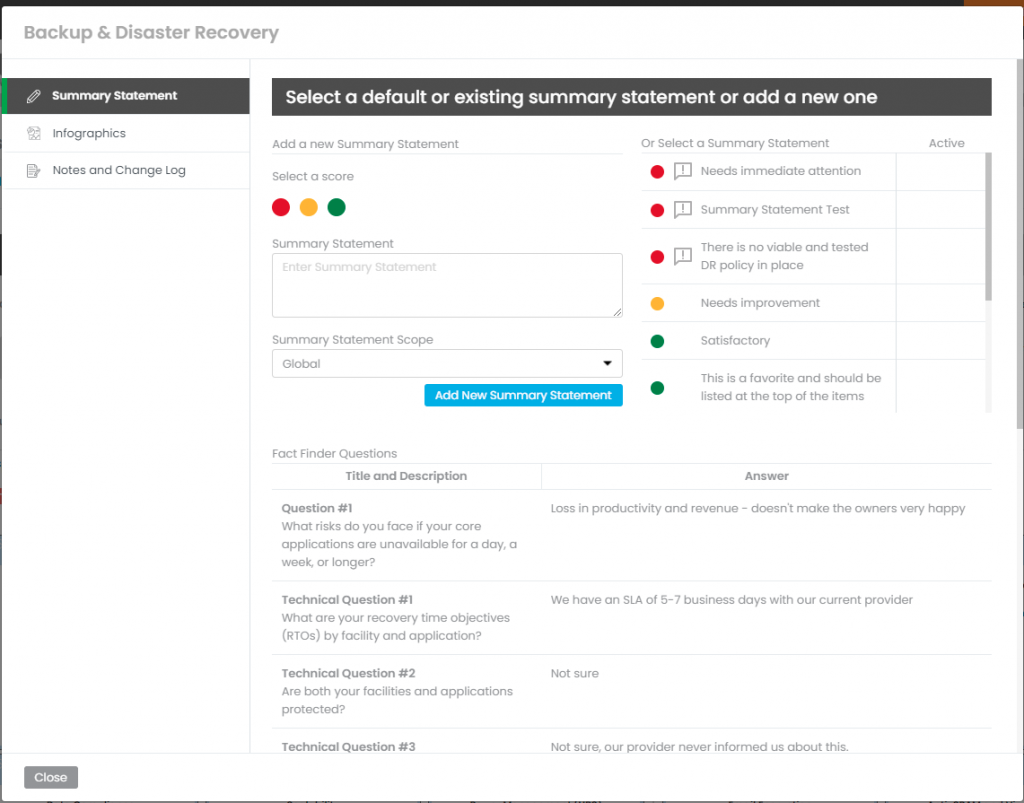The image size is (1024, 803).
Task: Click the 'Question #1' title
Action: pos(317,508)
